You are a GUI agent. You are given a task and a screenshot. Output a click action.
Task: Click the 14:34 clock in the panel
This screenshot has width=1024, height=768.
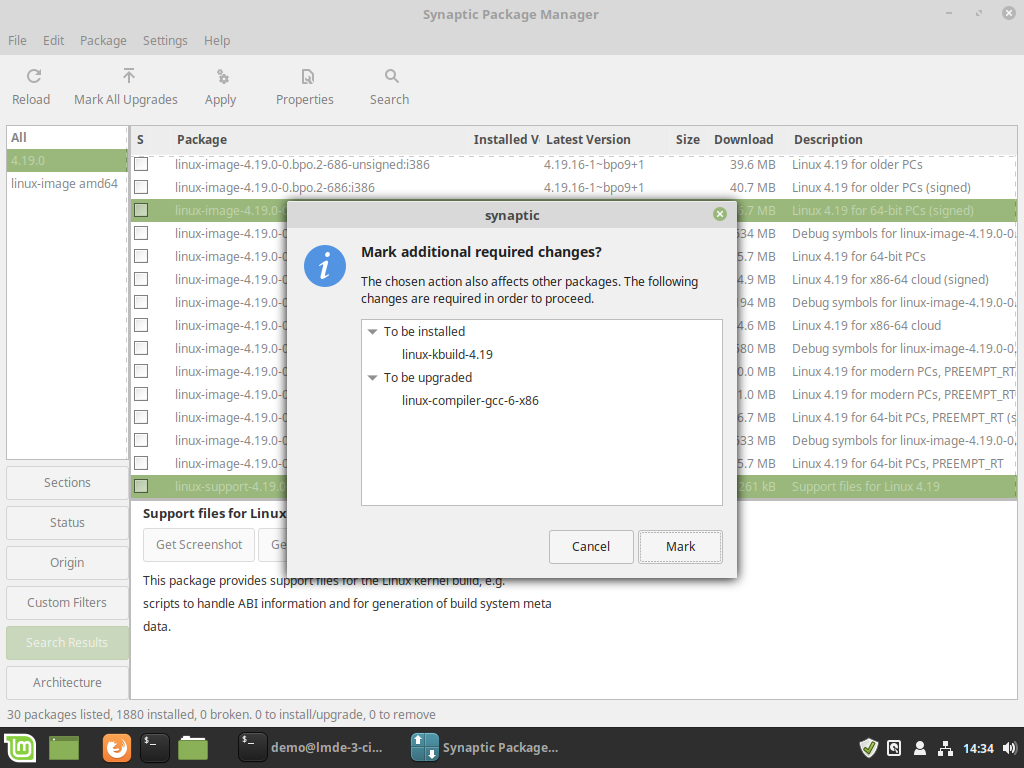pyautogui.click(x=978, y=748)
